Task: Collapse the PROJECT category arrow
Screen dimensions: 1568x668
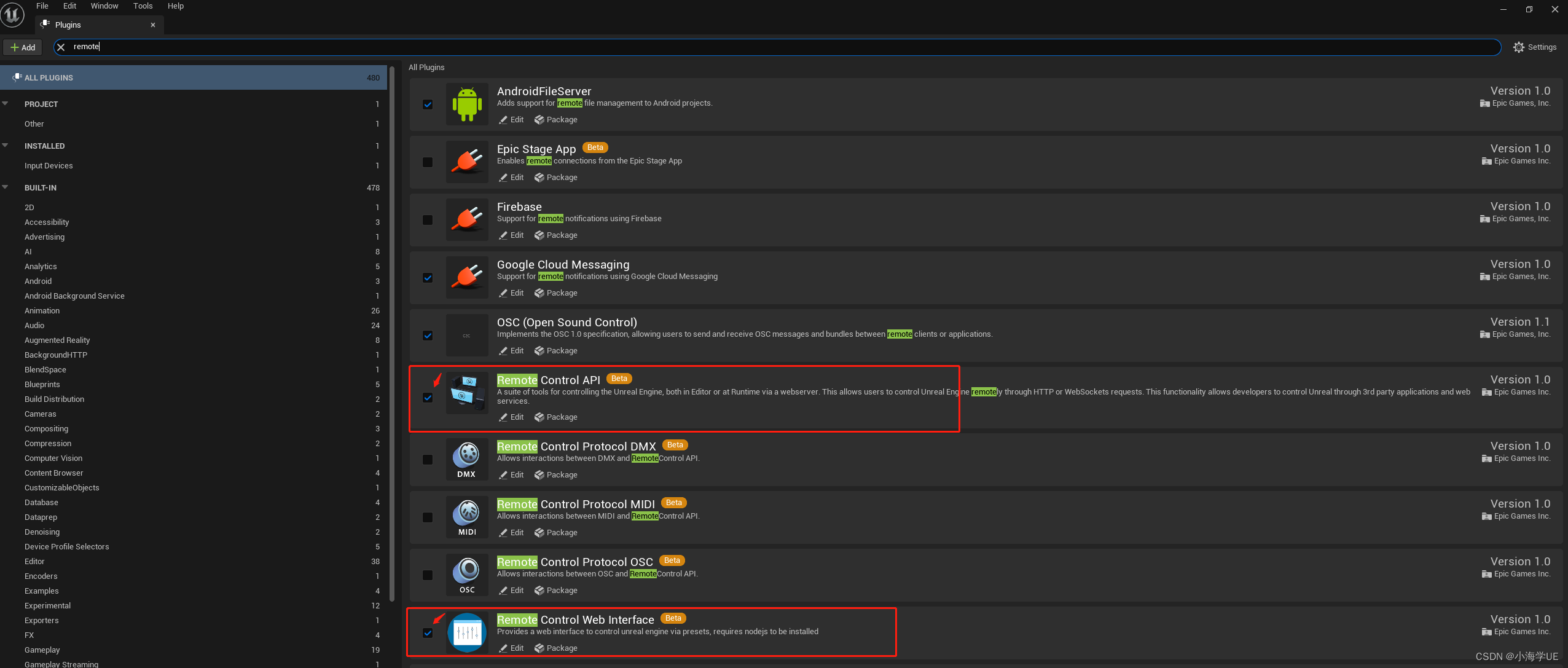Action: pos(5,103)
